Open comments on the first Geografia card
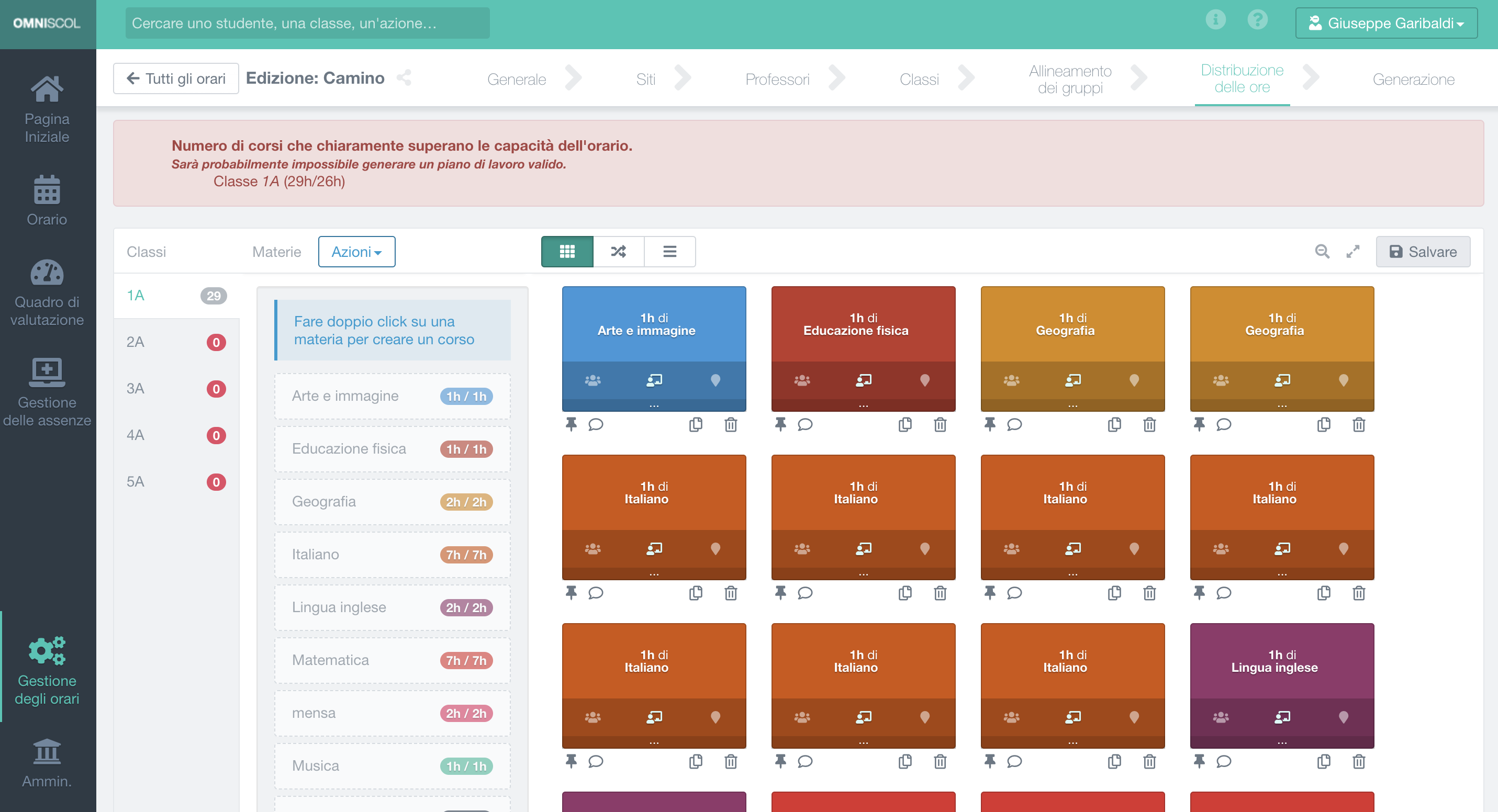This screenshot has width=1498, height=812. (x=1014, y=425)
